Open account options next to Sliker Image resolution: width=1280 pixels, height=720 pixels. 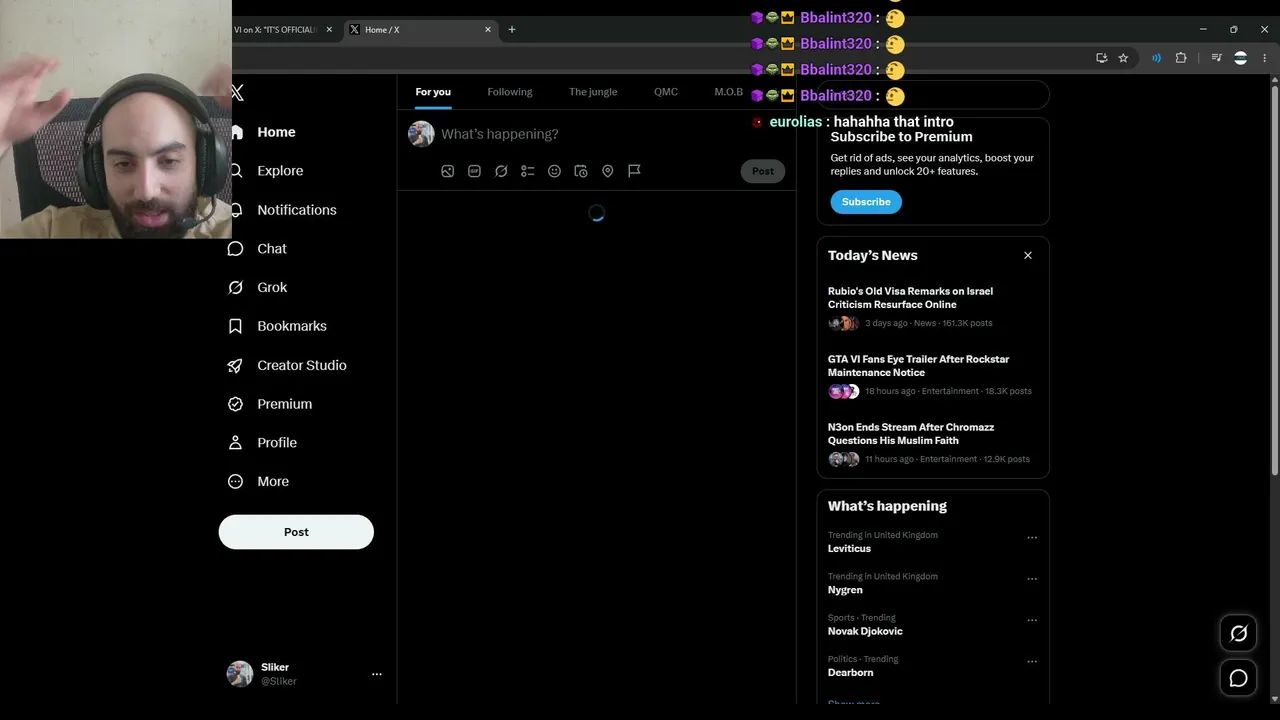tap(377, 674)
